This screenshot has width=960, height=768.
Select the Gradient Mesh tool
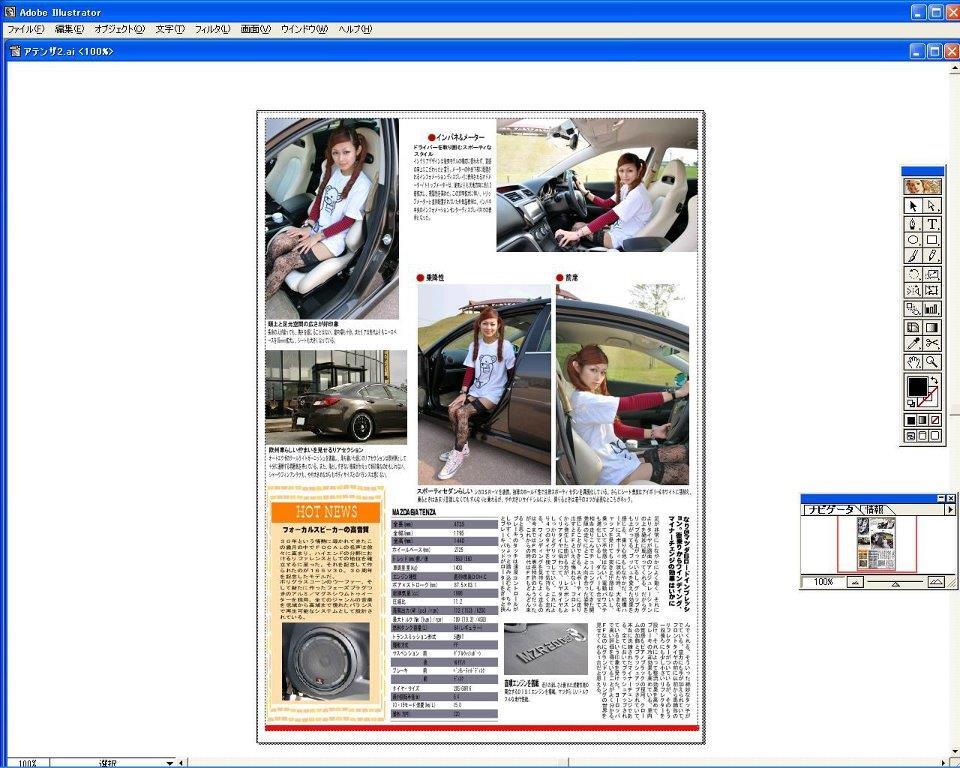(x=913, y=328)
